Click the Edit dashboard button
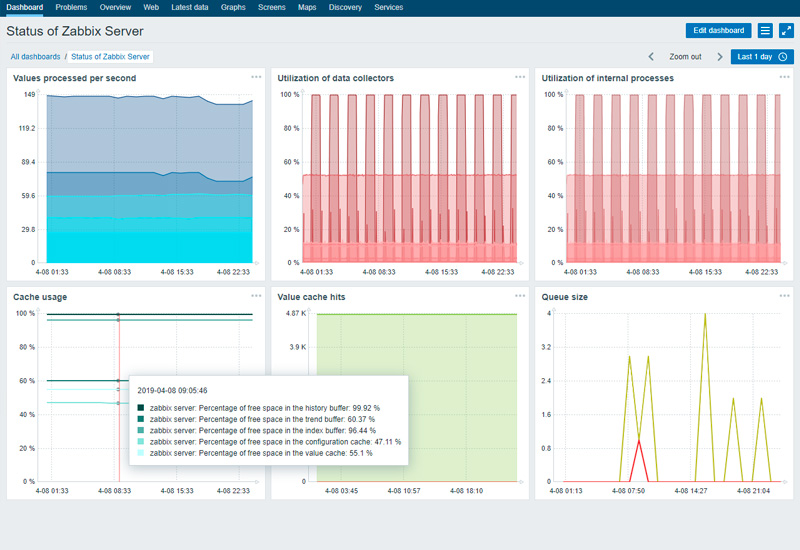Viewport: 800px width, 550px height. pos(718,31)
